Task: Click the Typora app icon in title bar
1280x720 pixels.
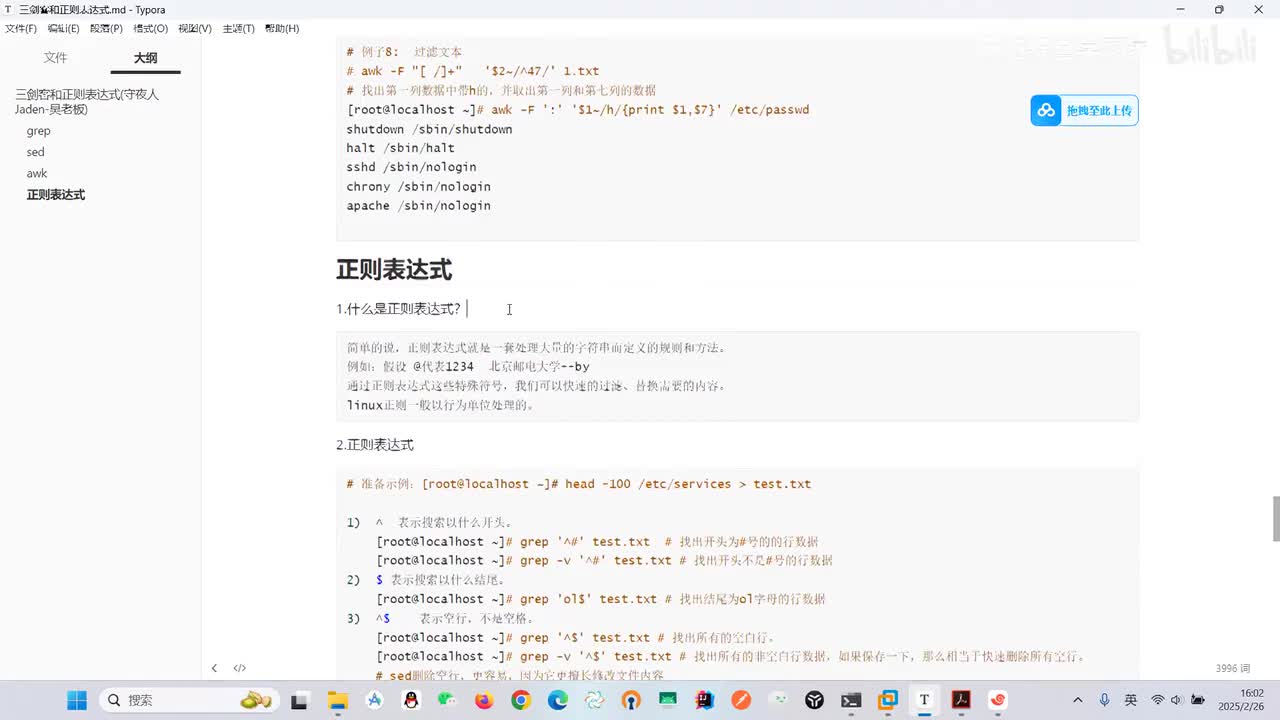Action: [9, 9]
